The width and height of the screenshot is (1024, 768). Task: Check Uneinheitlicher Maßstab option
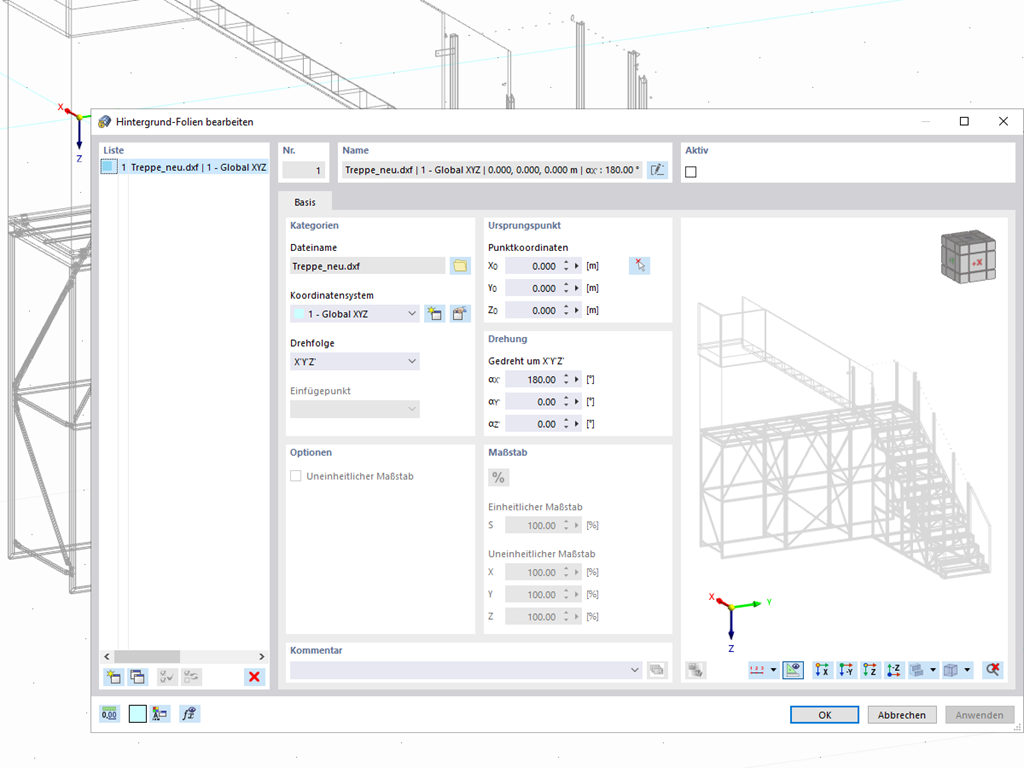(x=296, y=476)
